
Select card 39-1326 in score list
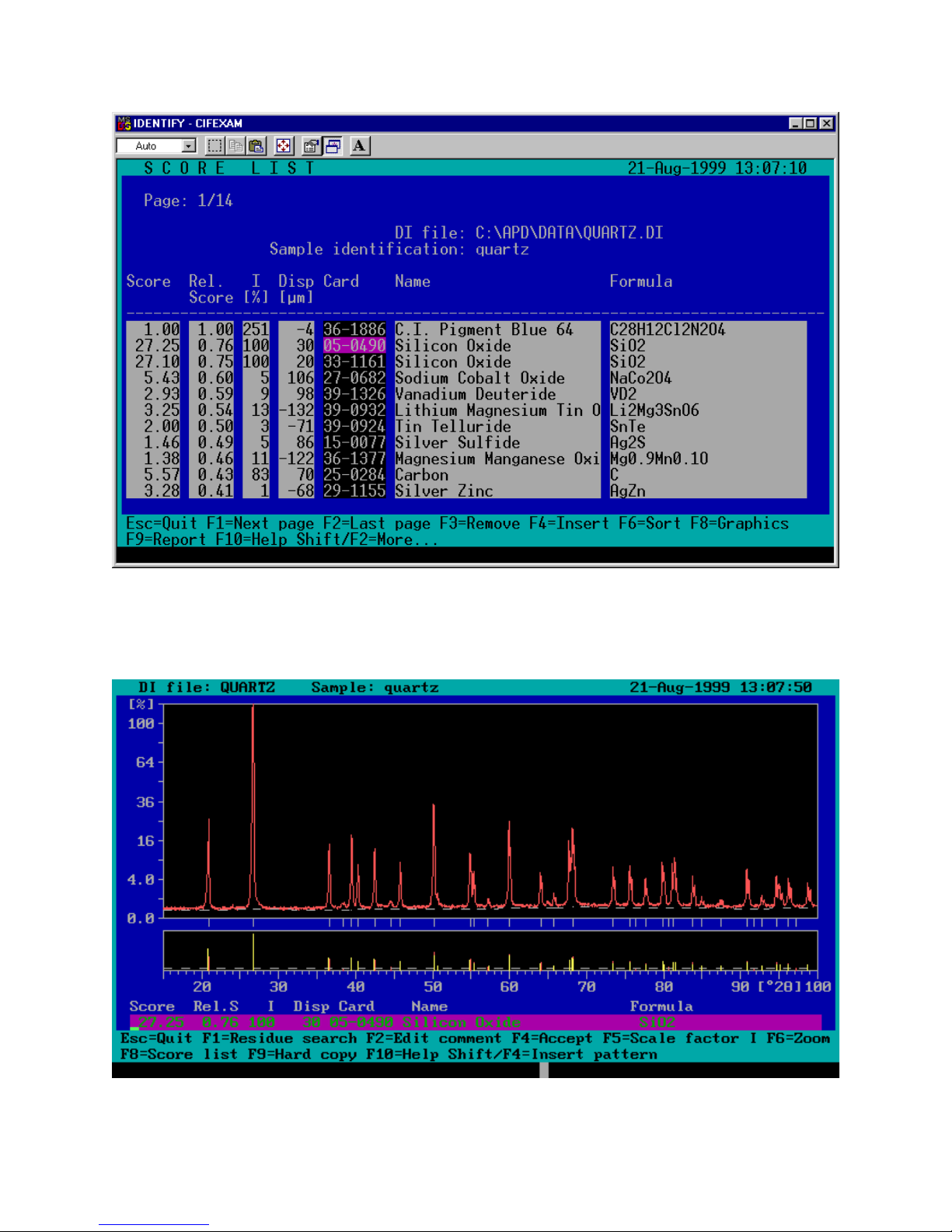tap(354, 394)
